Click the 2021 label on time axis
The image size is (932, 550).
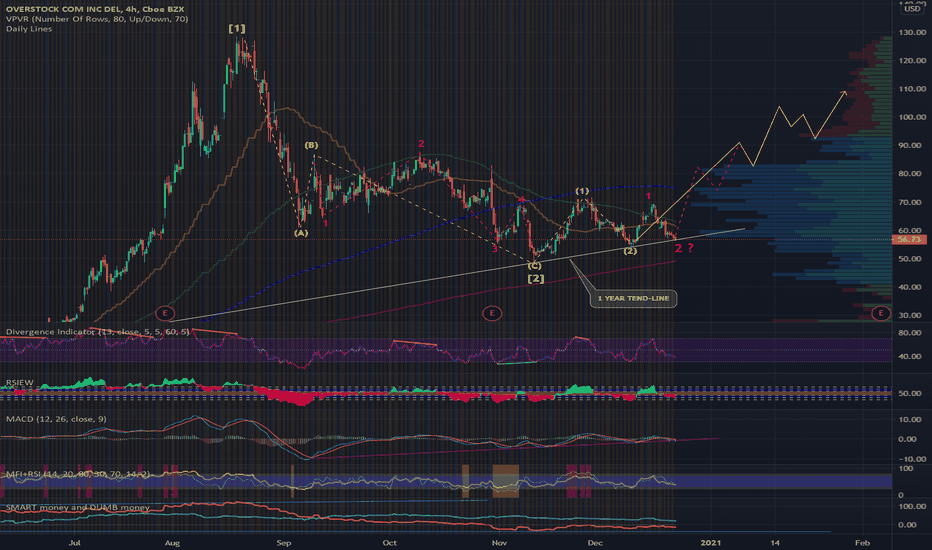coord(711,543)
